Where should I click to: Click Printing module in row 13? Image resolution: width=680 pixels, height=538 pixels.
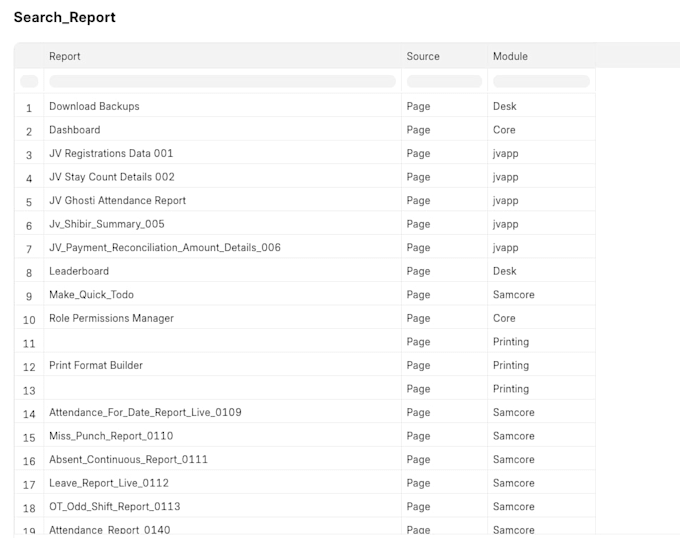pyautogui.click(x=511, y=389)
